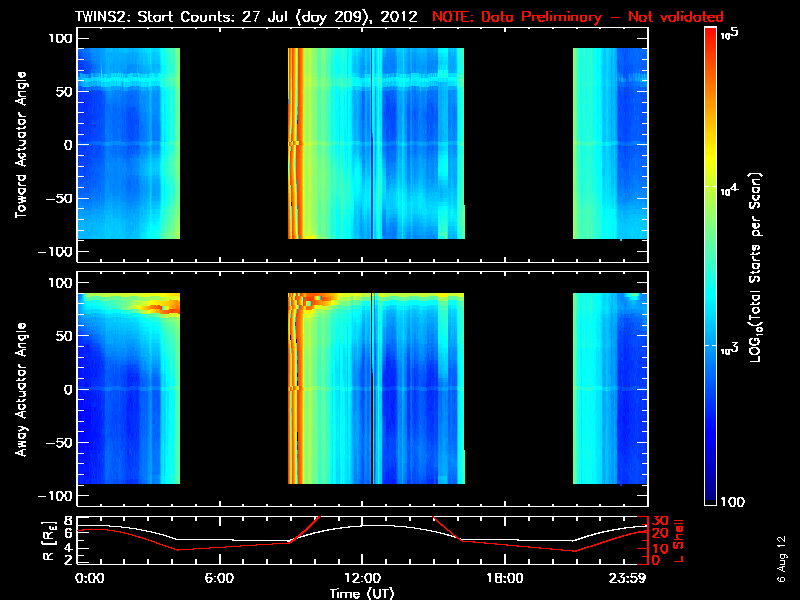The image size is (800, 600).
Task: Click the 'Time (UT)' axis title
Action: (x=362, y=593)
